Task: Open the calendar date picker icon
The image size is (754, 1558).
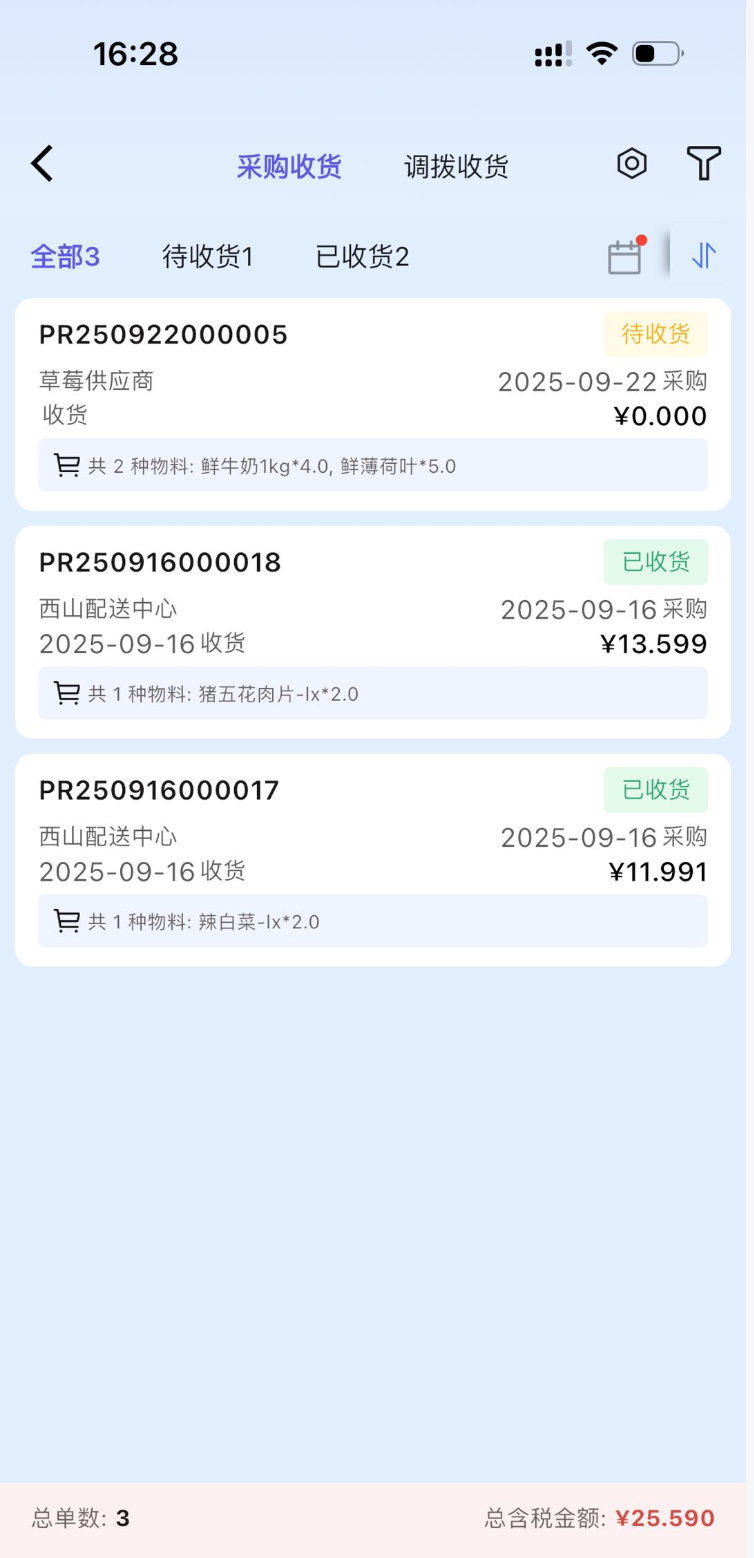Action: (625, 257)
